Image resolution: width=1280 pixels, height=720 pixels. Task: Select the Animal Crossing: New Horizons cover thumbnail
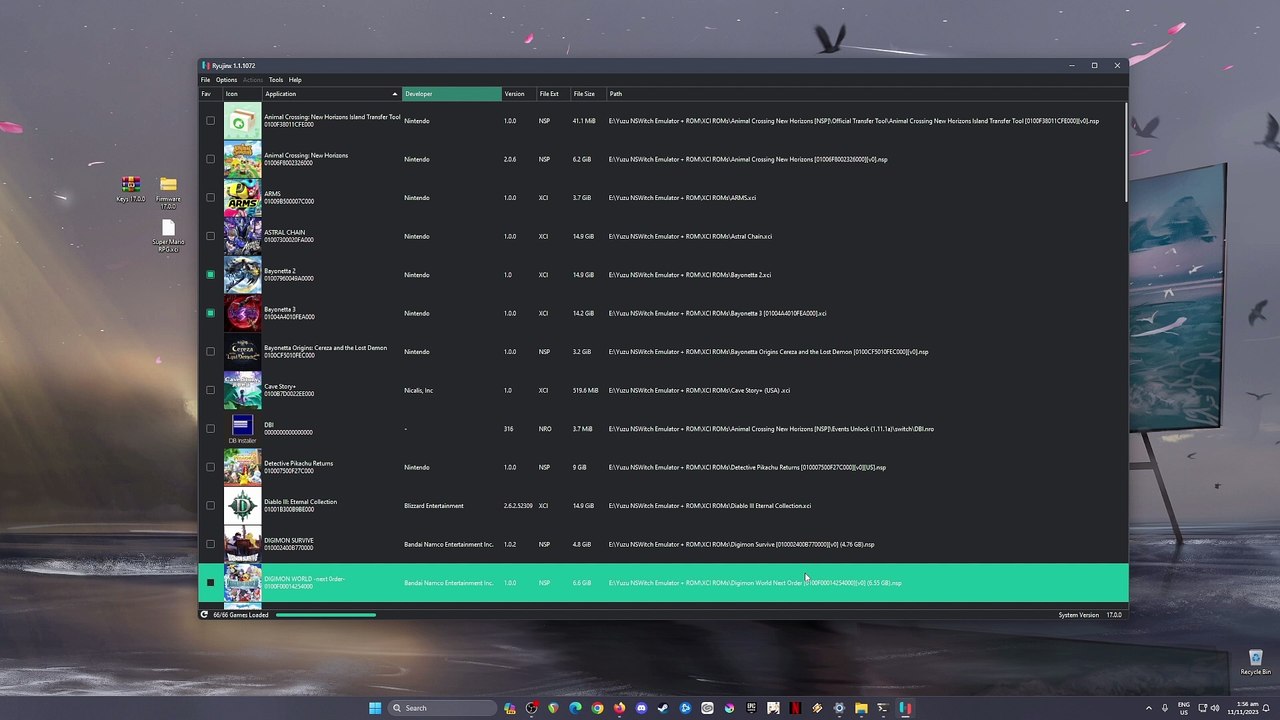coord(242,159)
